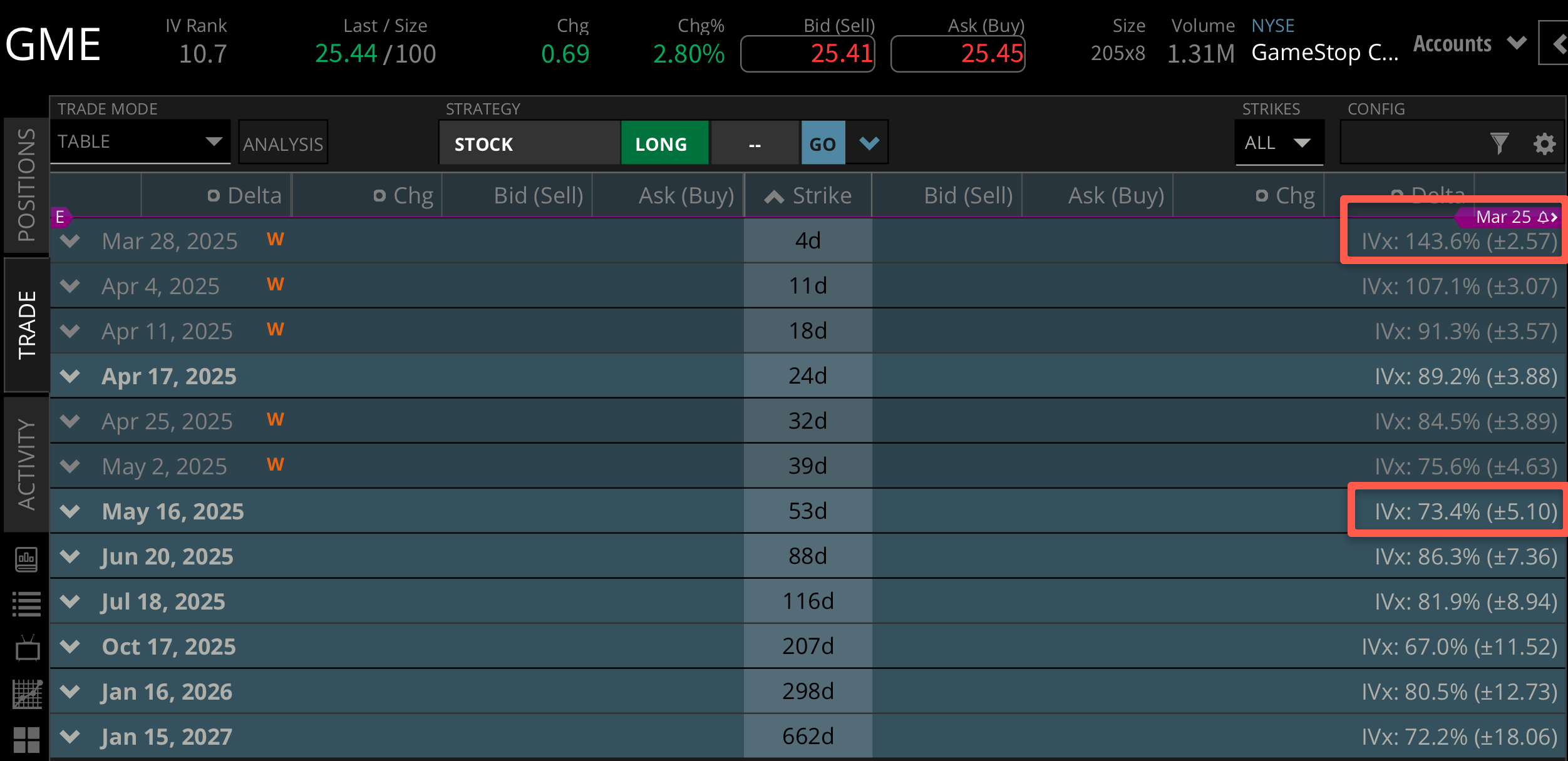Click the ANALYSIS button
Viewport: 1568px width, 761px height.
283,143
